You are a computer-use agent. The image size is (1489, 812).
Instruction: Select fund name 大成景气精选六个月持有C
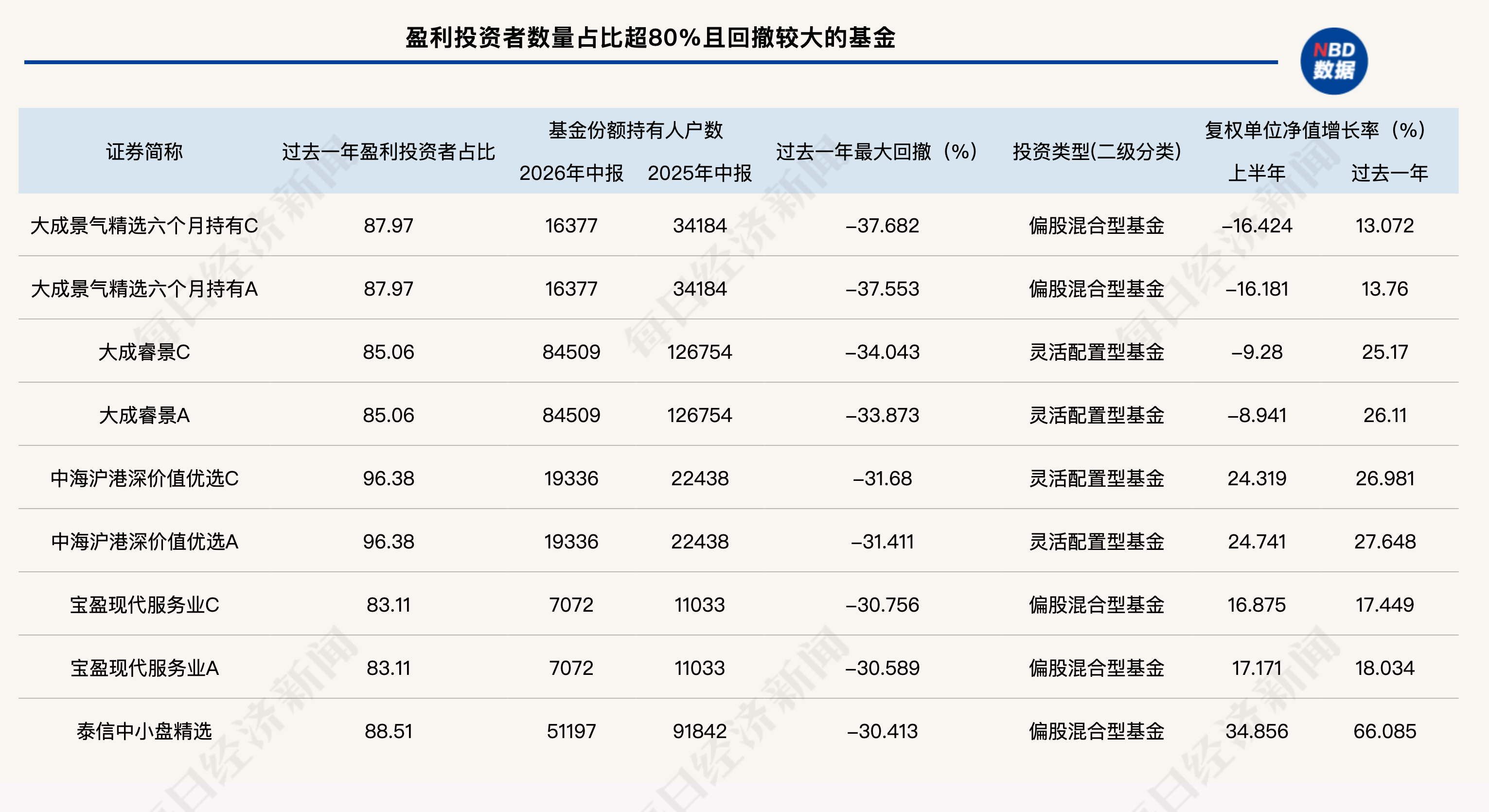click(144, 226)
